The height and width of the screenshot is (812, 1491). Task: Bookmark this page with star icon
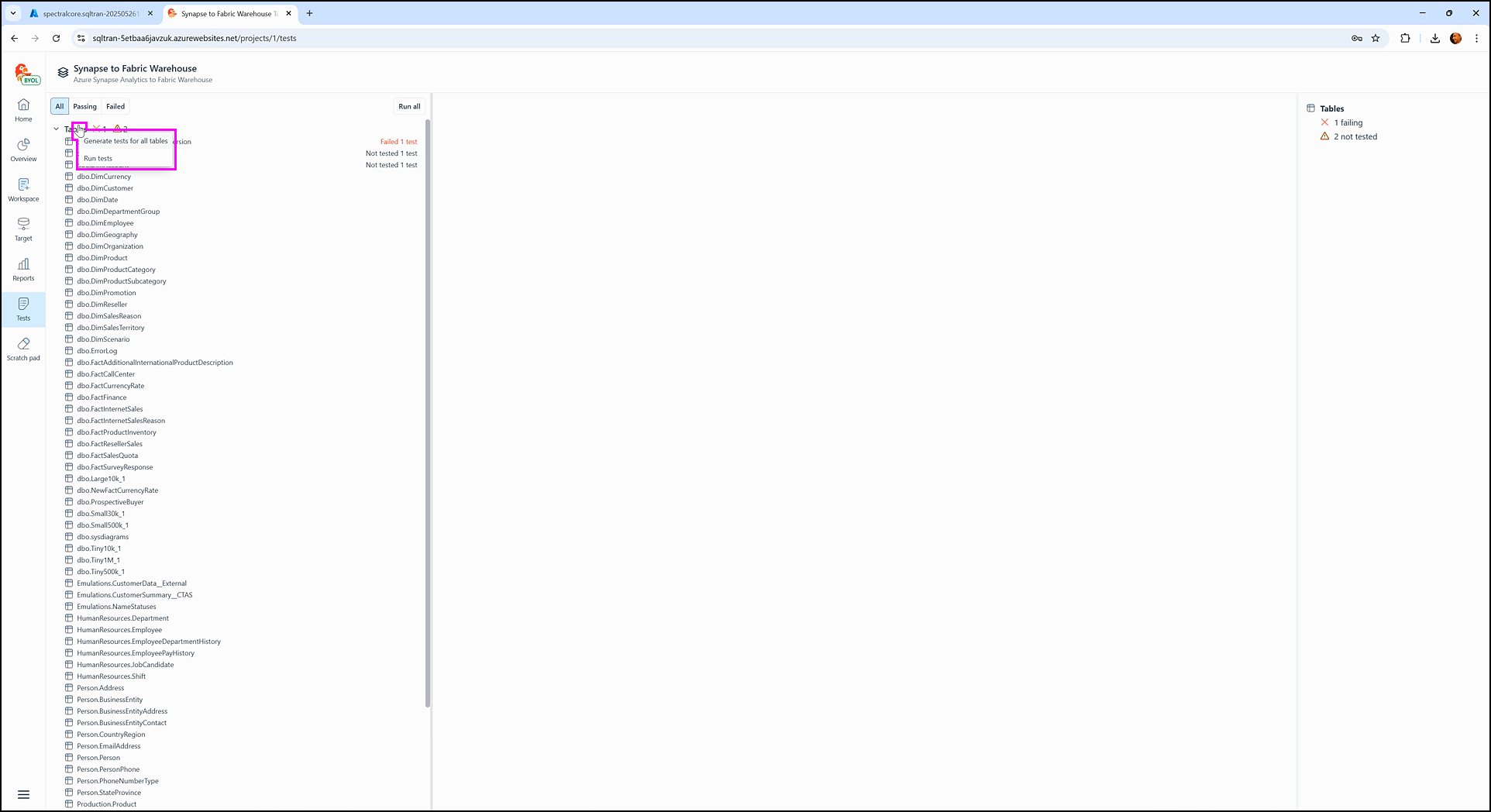tap(1376, 38)
